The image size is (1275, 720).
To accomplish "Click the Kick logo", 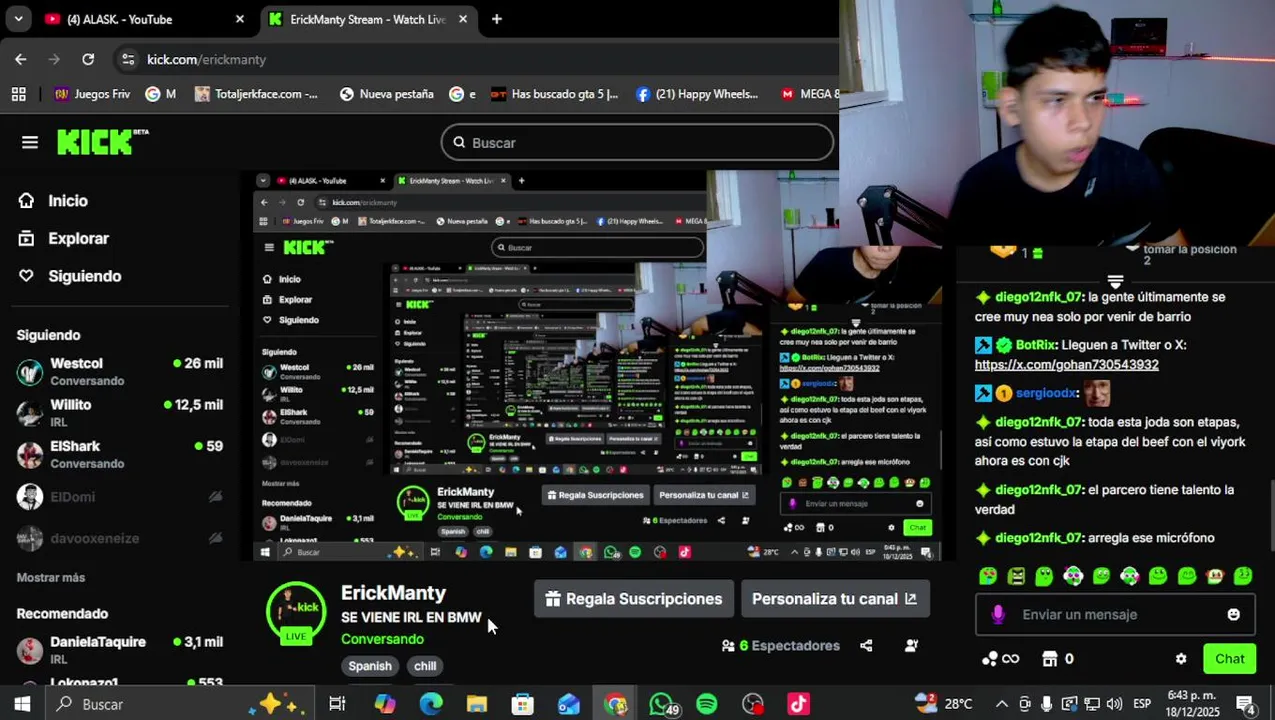I will pos(102,142).
